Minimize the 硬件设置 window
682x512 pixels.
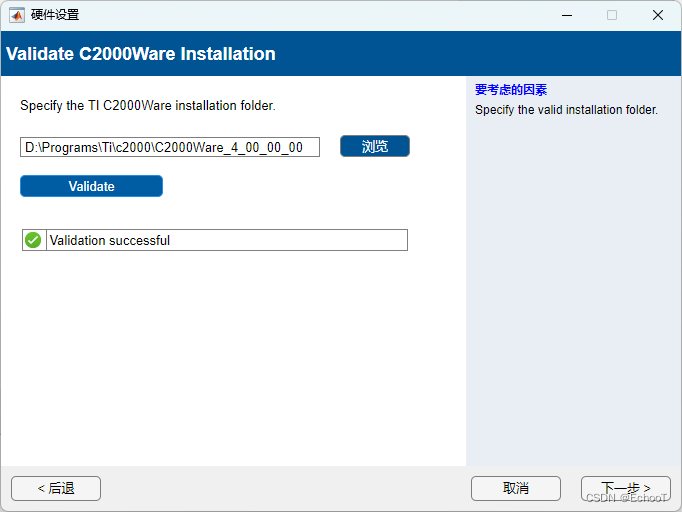point(567,15)
